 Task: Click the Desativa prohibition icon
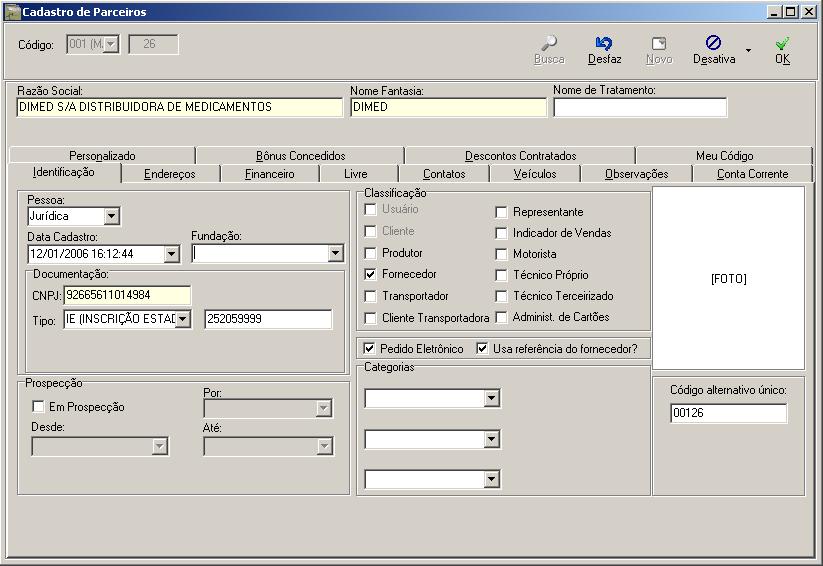coord(713,43)
